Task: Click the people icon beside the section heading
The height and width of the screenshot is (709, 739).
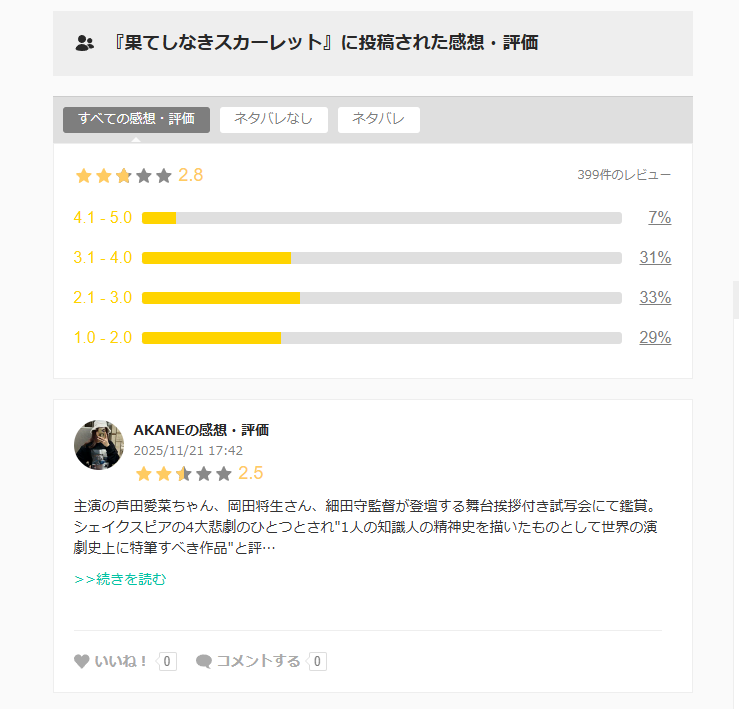Action: (x=84, y=43)
